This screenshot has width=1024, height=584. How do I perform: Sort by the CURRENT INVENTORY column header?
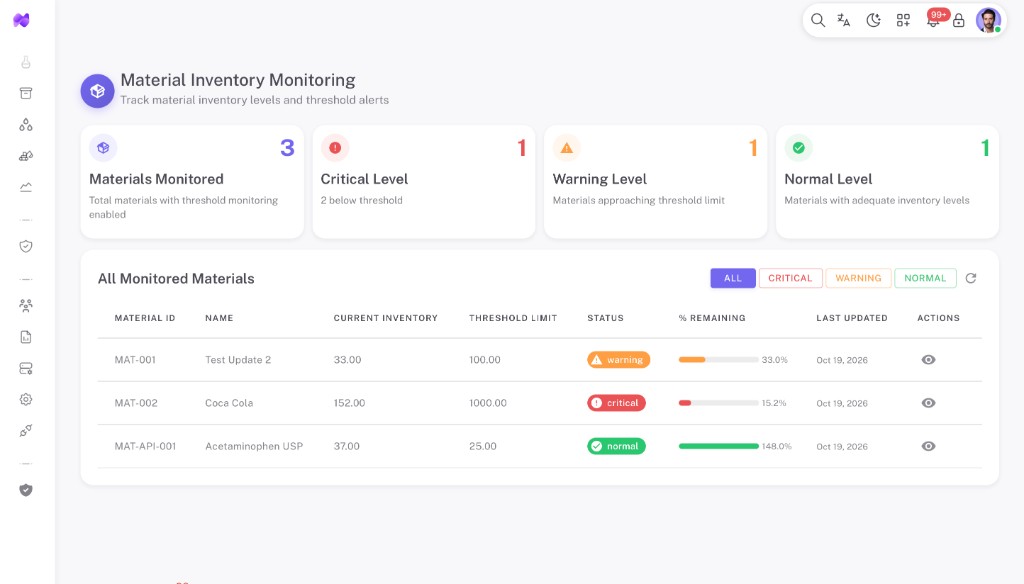tap(385, 318)
